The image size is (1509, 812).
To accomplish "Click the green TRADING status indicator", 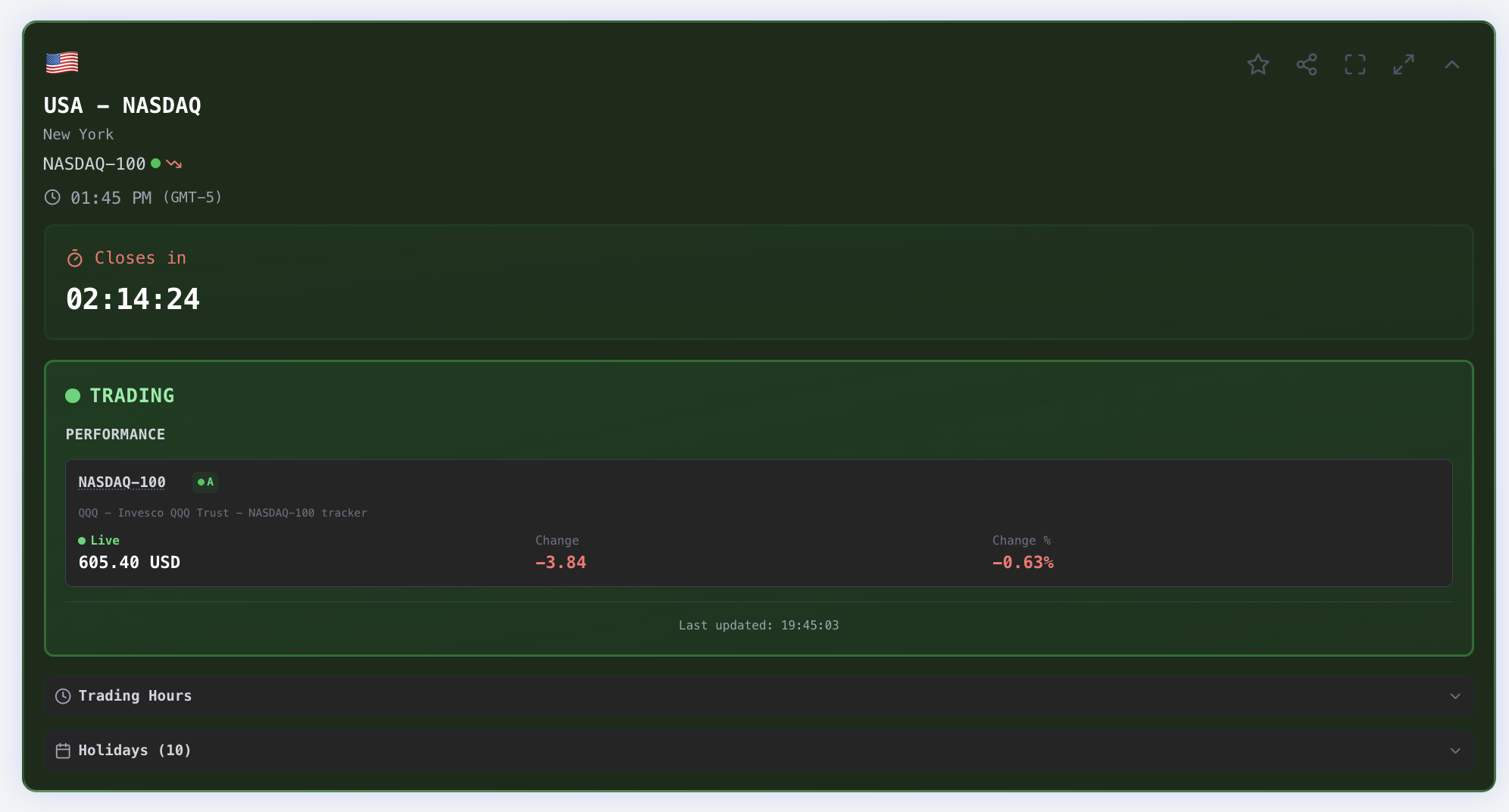I will (120, 395).
